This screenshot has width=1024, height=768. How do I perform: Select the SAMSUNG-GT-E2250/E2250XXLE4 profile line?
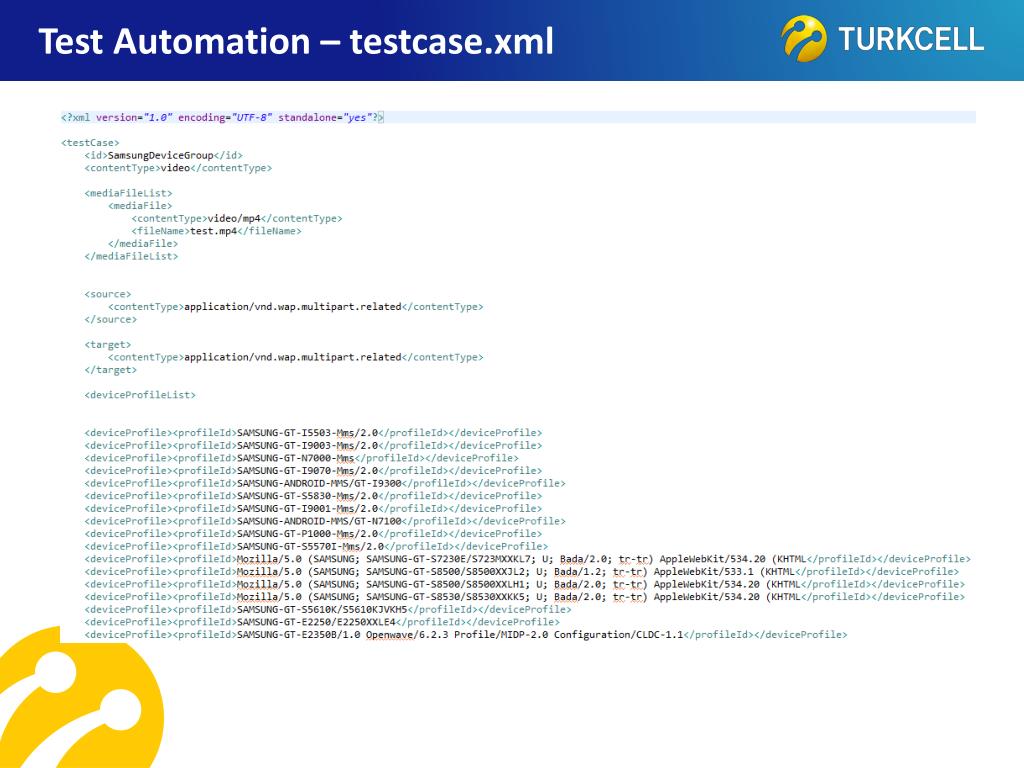tap(322, 622)
